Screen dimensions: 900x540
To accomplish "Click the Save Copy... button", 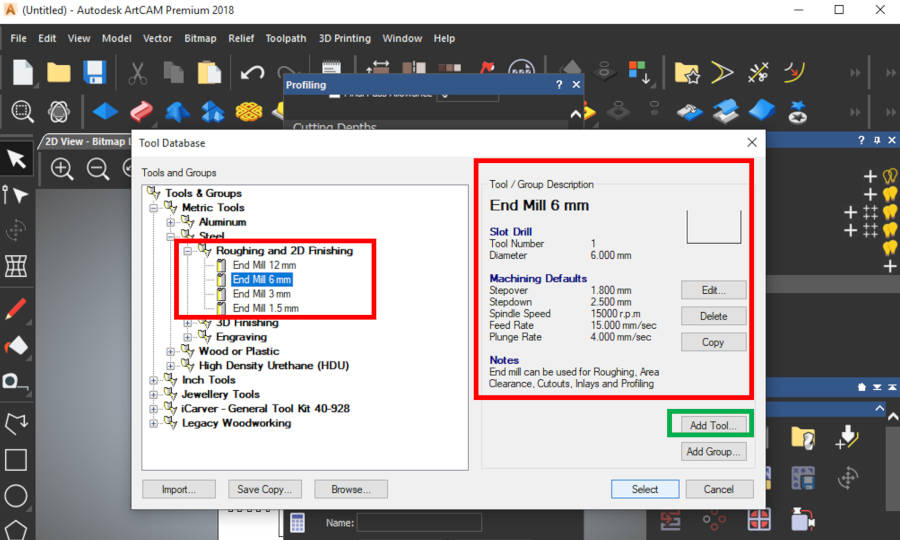I will (x=265, y=490).
